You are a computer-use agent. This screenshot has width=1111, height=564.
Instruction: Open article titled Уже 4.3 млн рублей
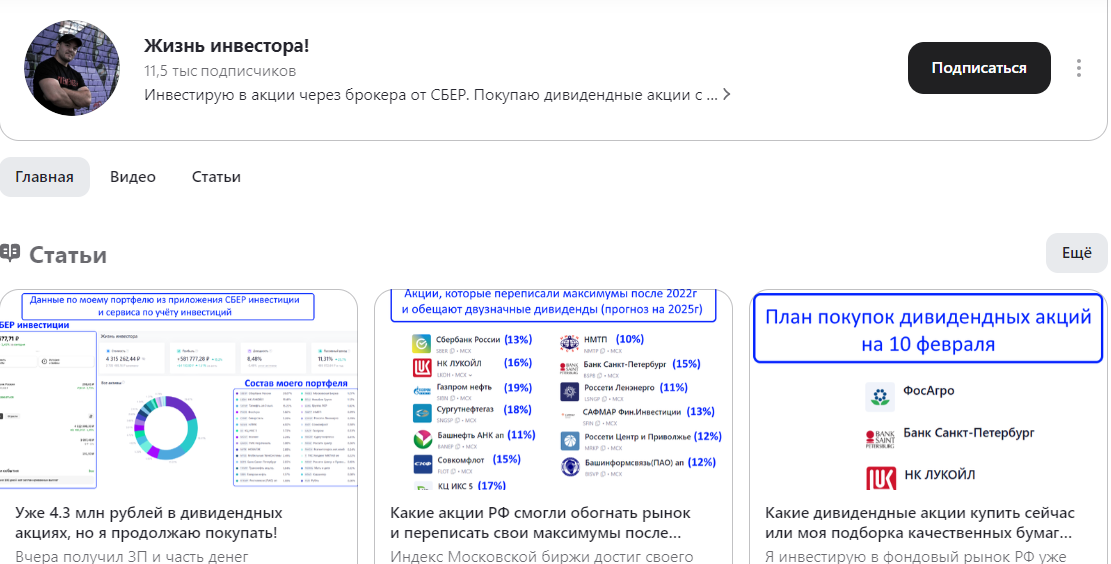tap(149, 522)
